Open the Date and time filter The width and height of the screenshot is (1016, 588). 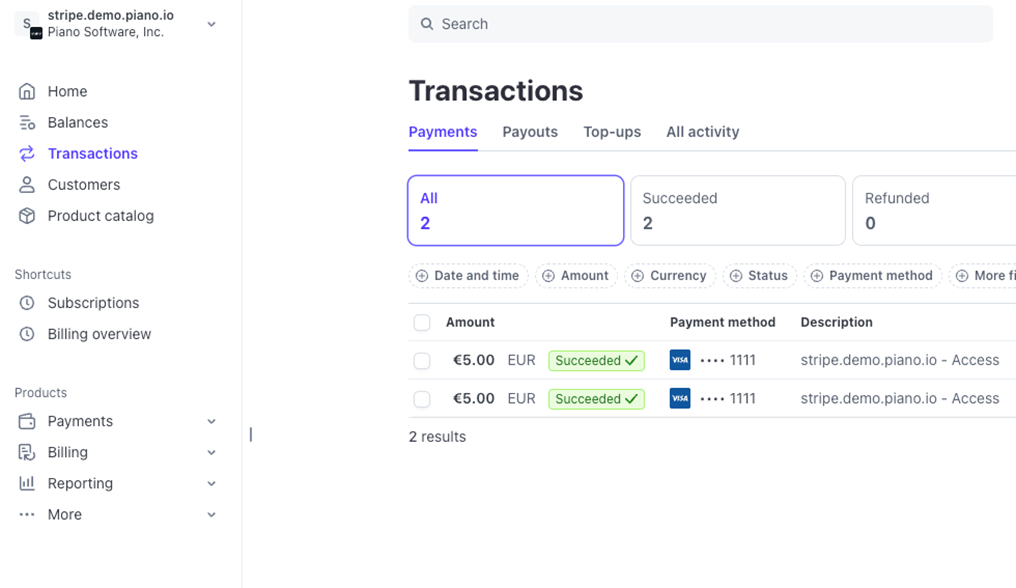pyautogui.click(x=468, y=276)
